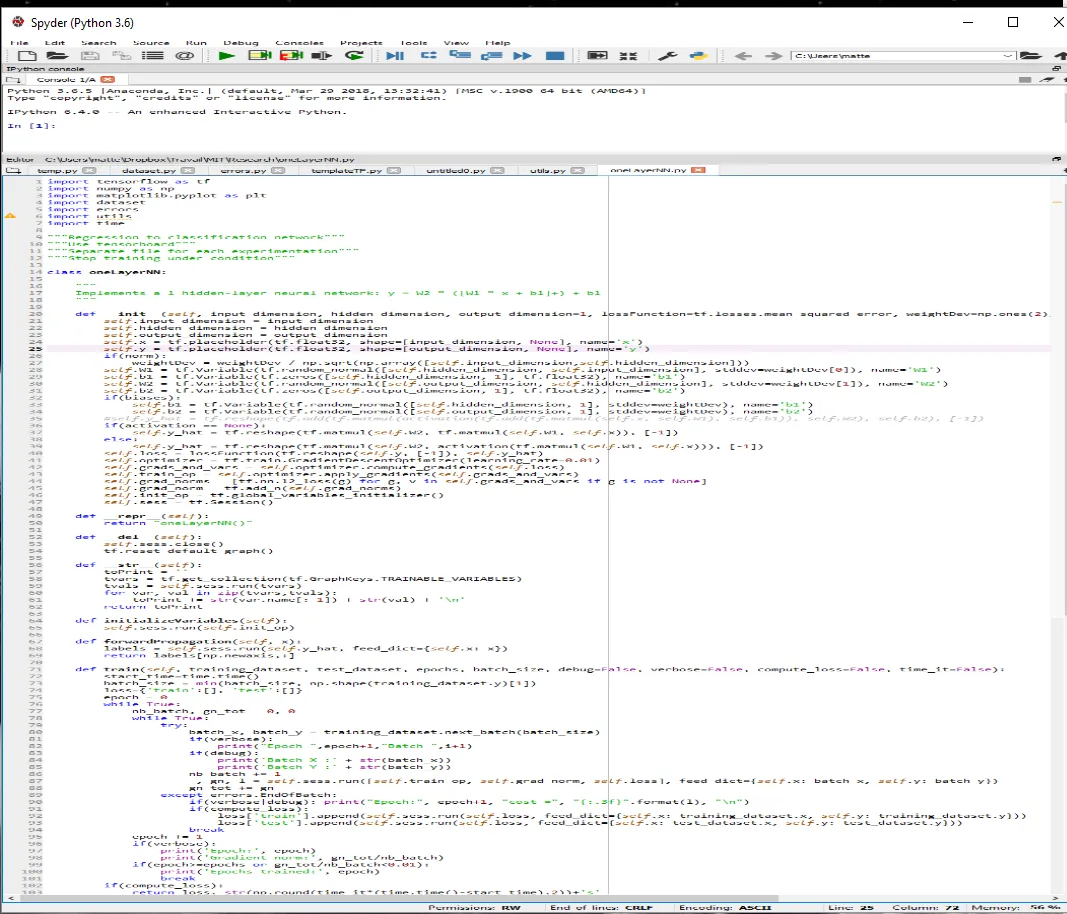
Task: Click the warning marker beside line 6
Action: point(11,215)
